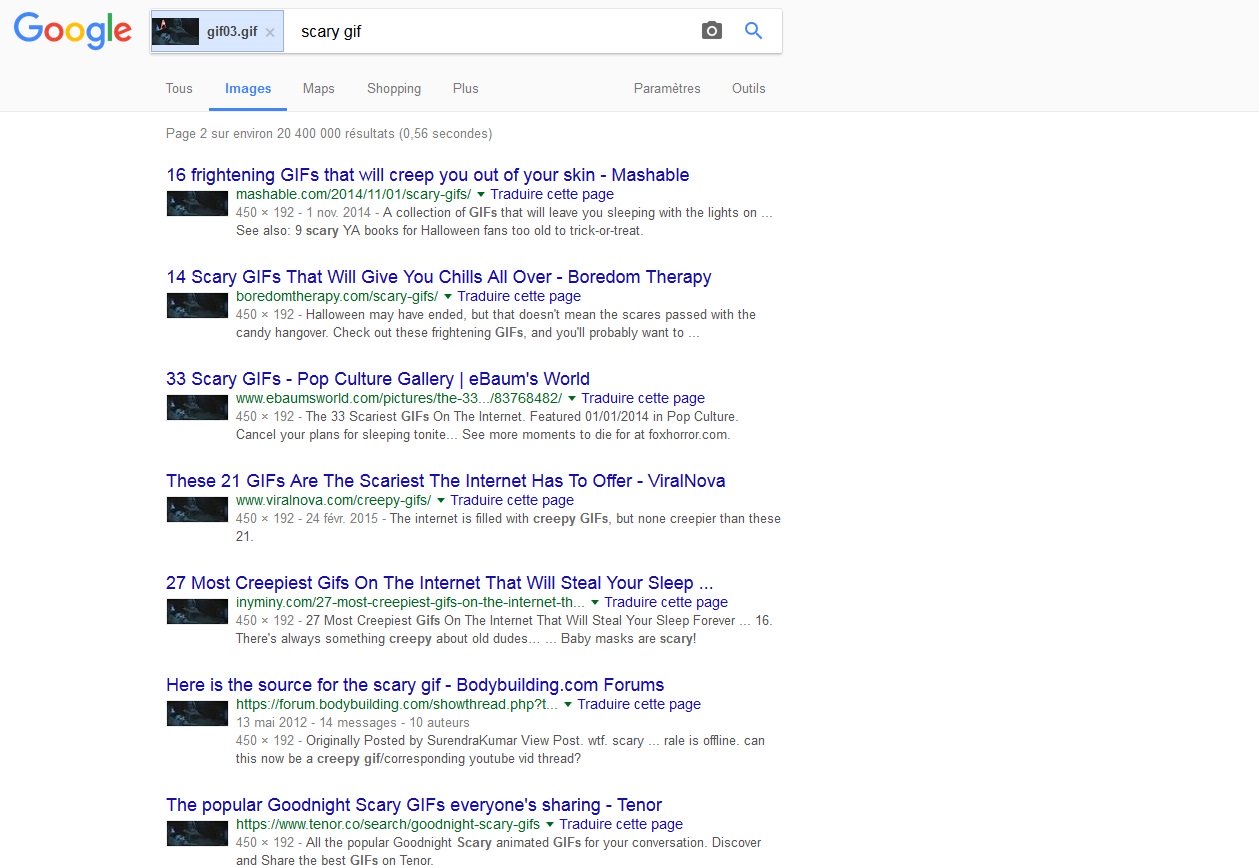
Task: Remove the gif03.gif image chip
Action: coord(270,32)
